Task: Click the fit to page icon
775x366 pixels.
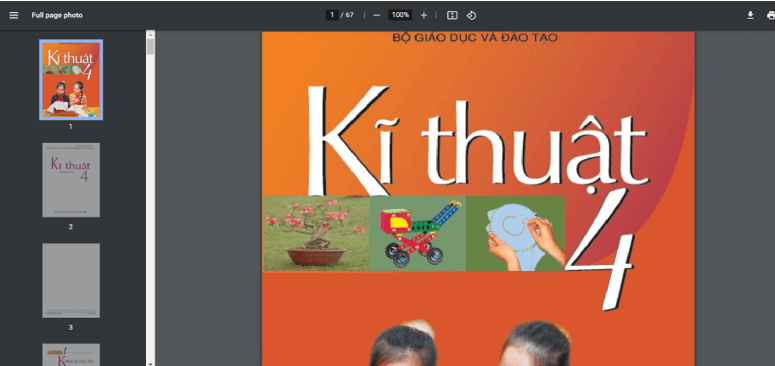Action: click(452, 15)
